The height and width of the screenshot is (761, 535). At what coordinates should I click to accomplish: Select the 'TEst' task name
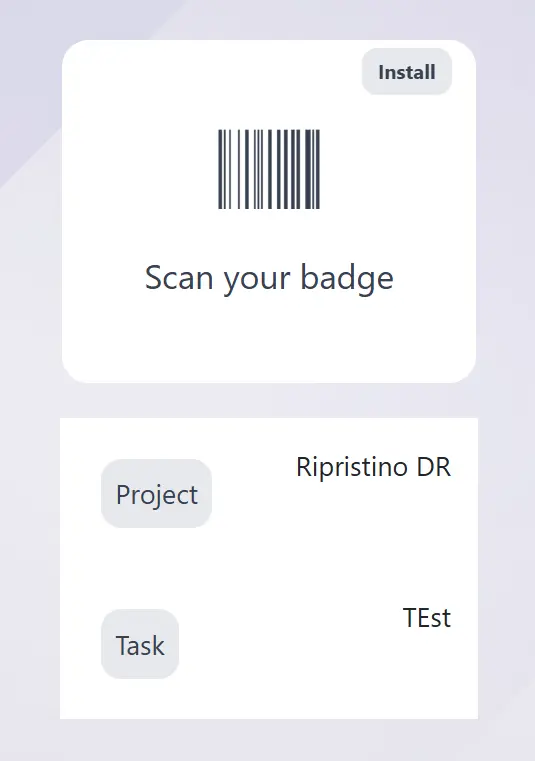[x=427, y=617]
